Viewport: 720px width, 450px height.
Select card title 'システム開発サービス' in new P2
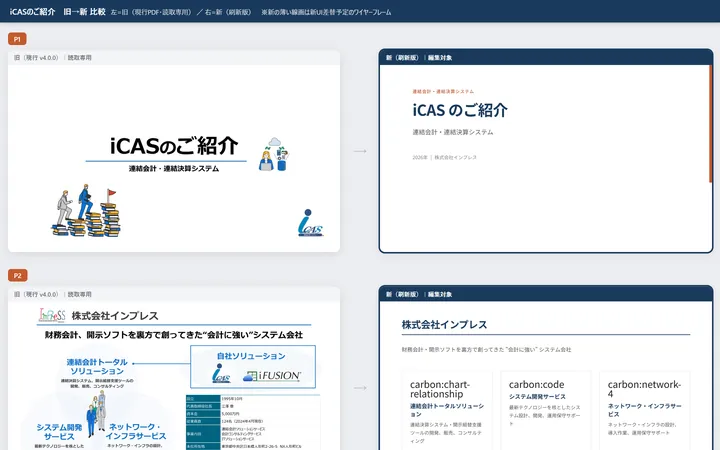[x=537, y=396]
